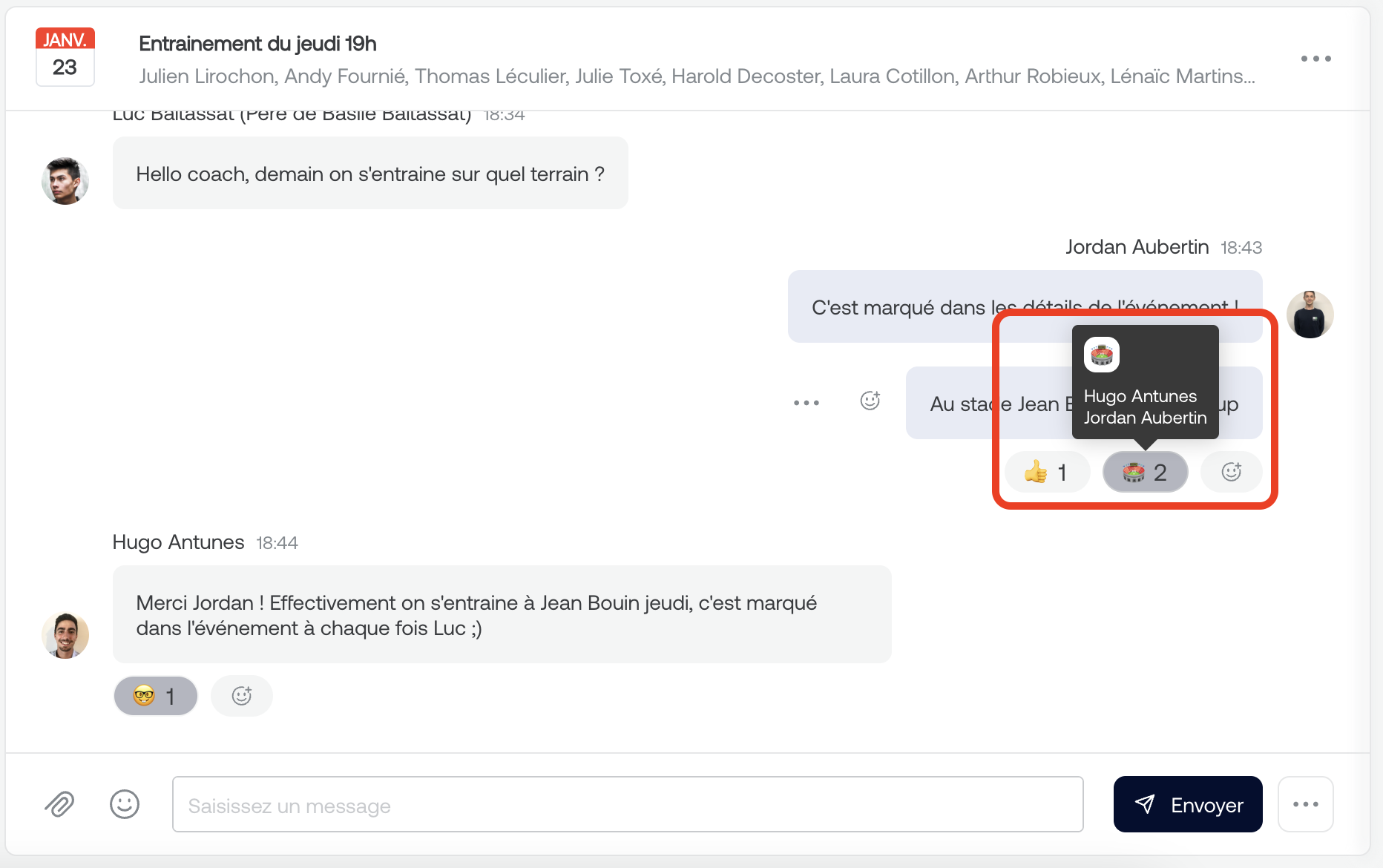The height and width of the screenshot is (868, 1383).
Task: Click 'Jordan Aubertin' name in the reaction tooltip
Action: coord(1146,418)
